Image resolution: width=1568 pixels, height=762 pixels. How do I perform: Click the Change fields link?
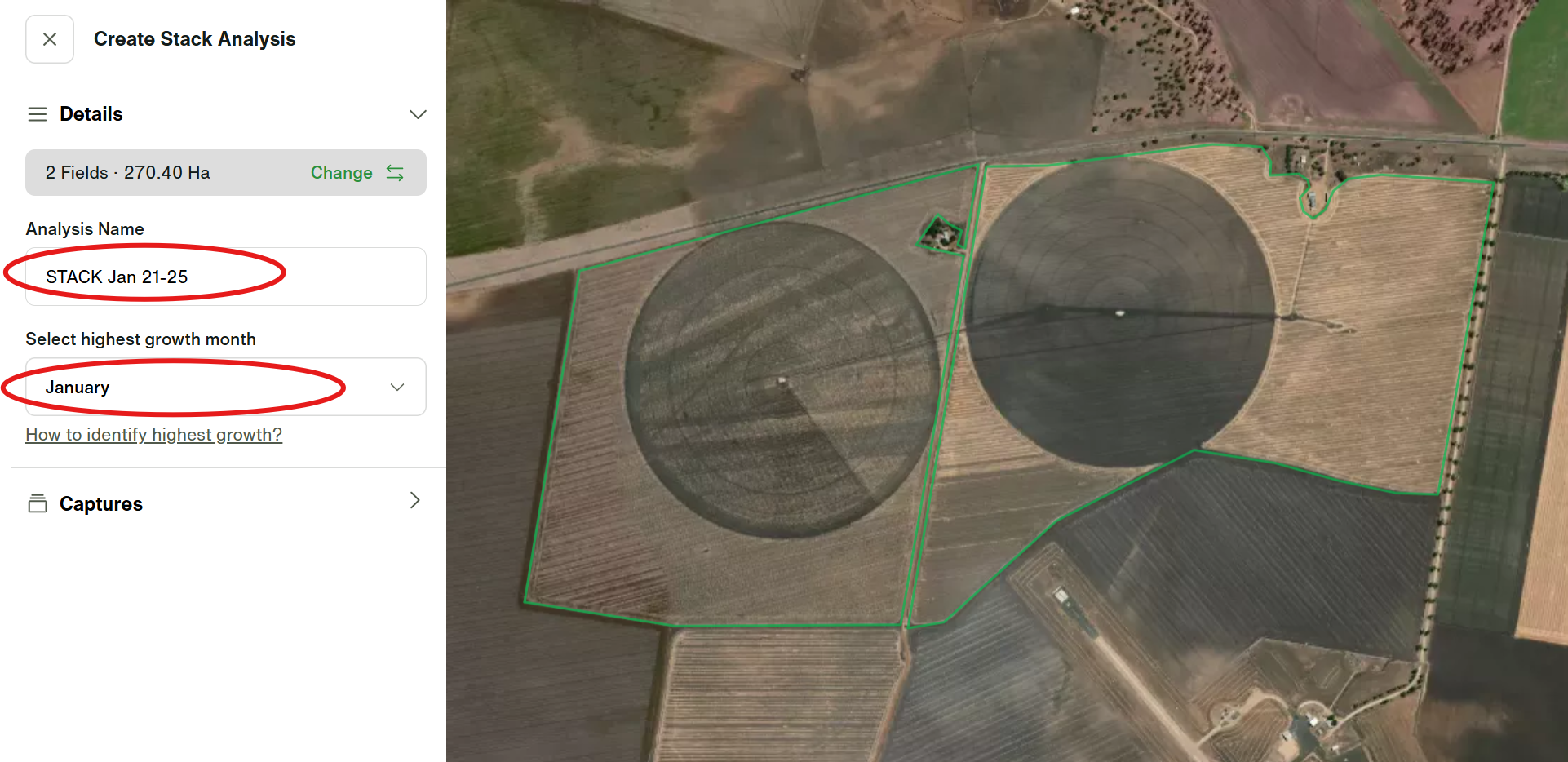coord(341,173)
